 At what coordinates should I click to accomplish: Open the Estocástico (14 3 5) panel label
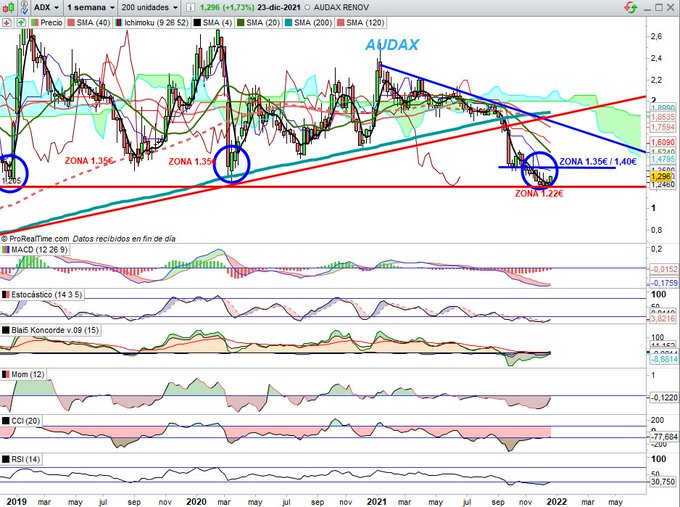42,294
